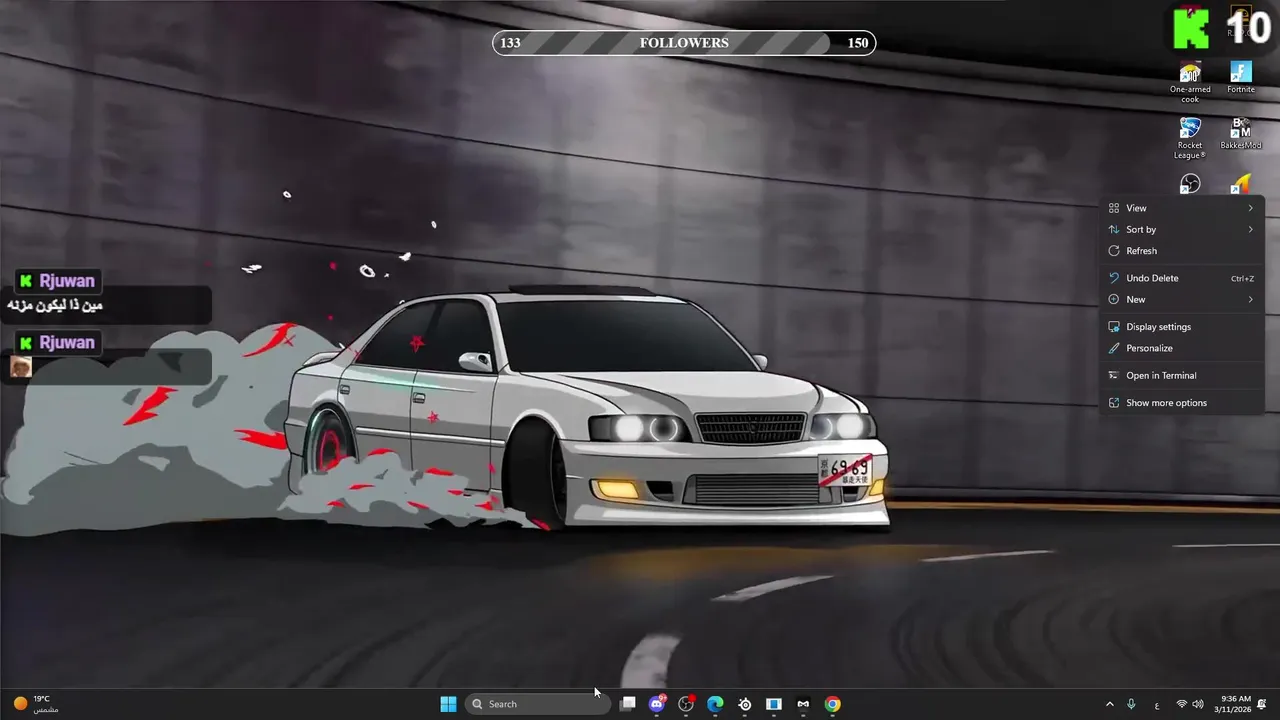Open OBS Studio from the taskbar
Viewport: 1280px width, 720px height.
tap(686, 704)
